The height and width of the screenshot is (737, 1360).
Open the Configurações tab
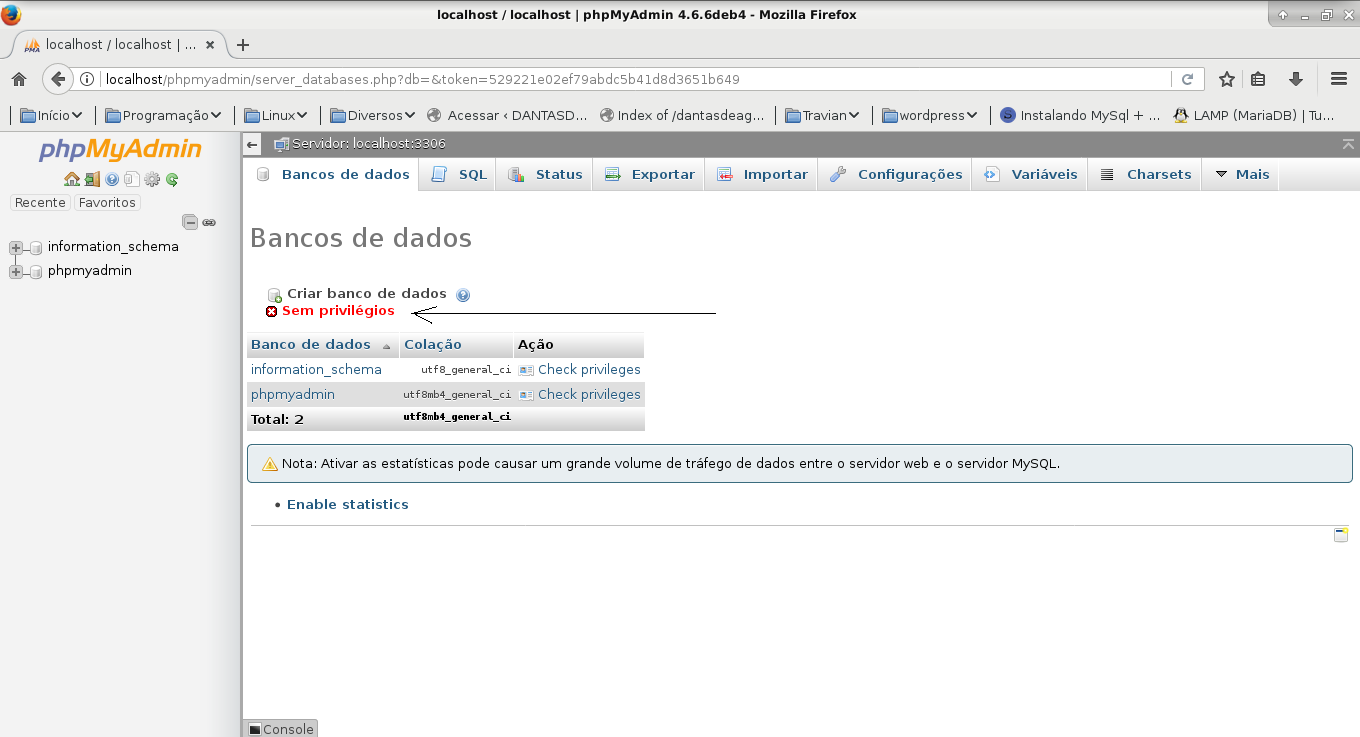[896, 174]
